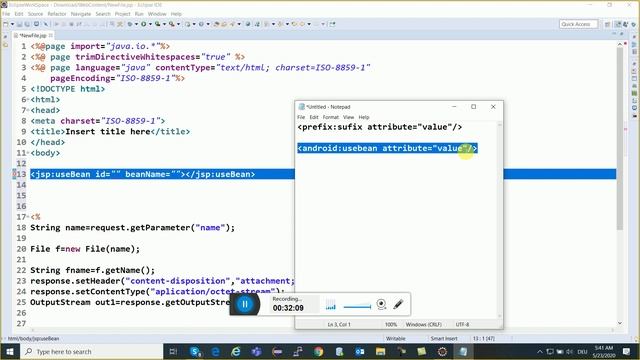Adjust the recorder audio level slider
Screen dimensions: 640x360
click(x=357, y=307)
